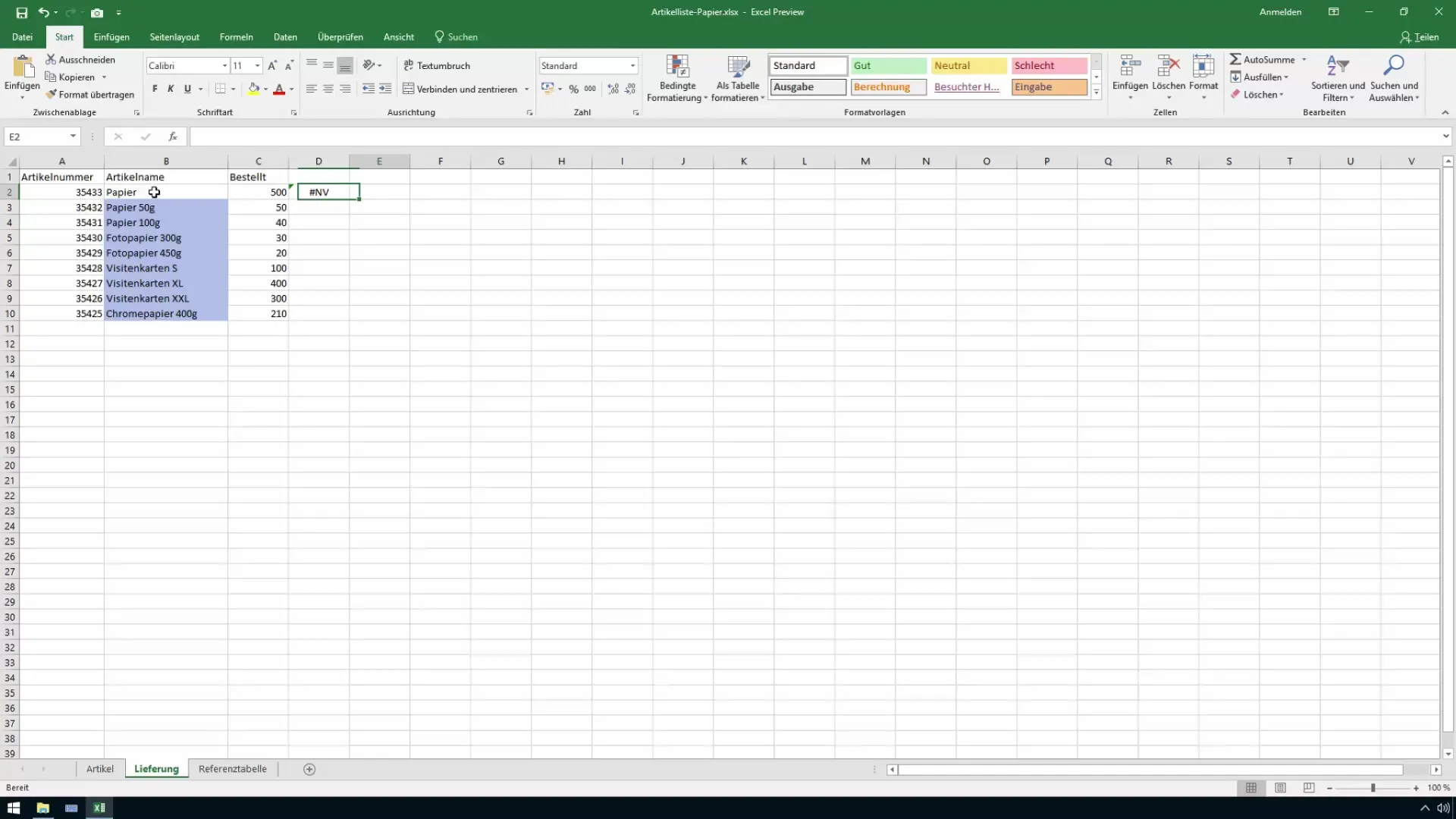Click the zoom slider handle
This screenshot has height=819, width=1456.
coord(1373,788)
